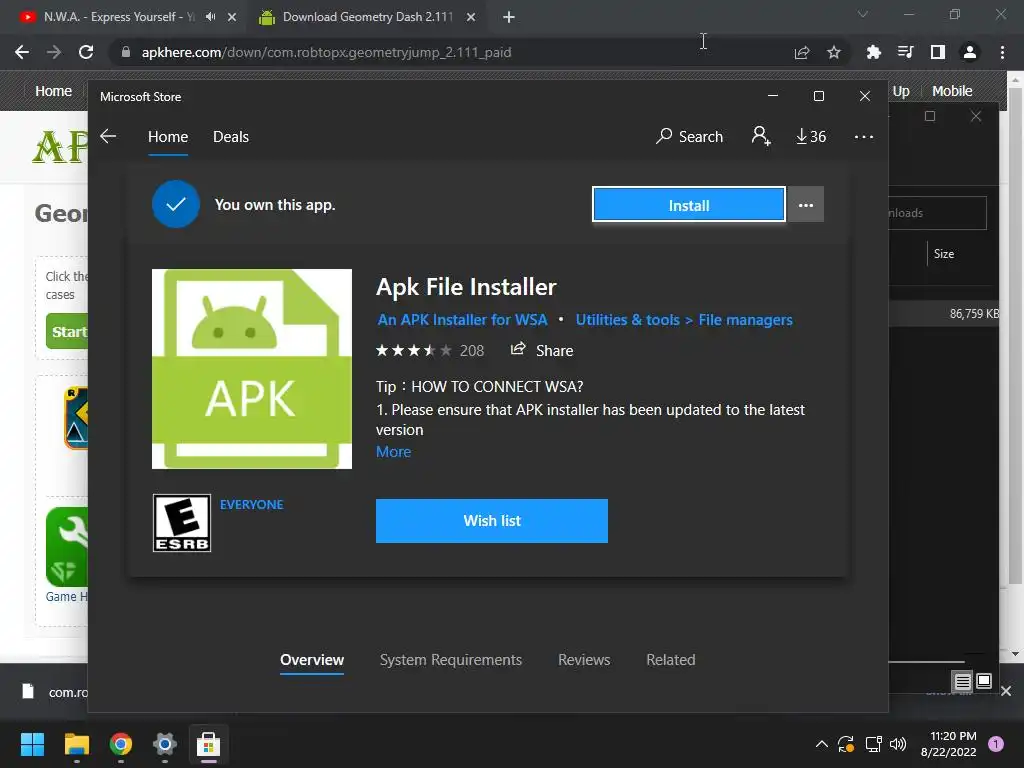Open more options next to Install
This screenshot has height=768, width=1024.
806,205
